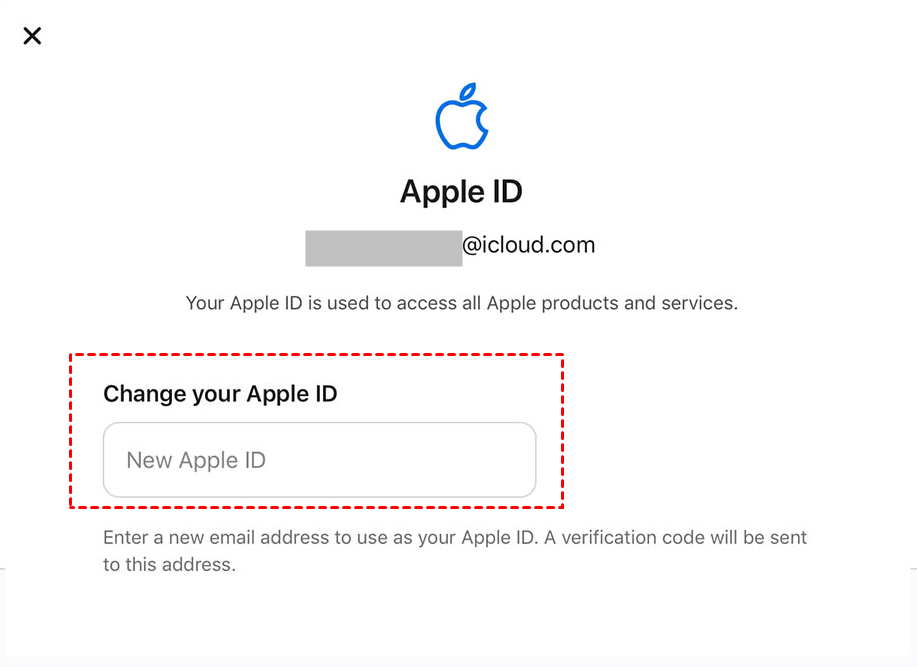Screen dimensions: 917x667
Task: Click the blue Apple logo
Action: (461, 121)
